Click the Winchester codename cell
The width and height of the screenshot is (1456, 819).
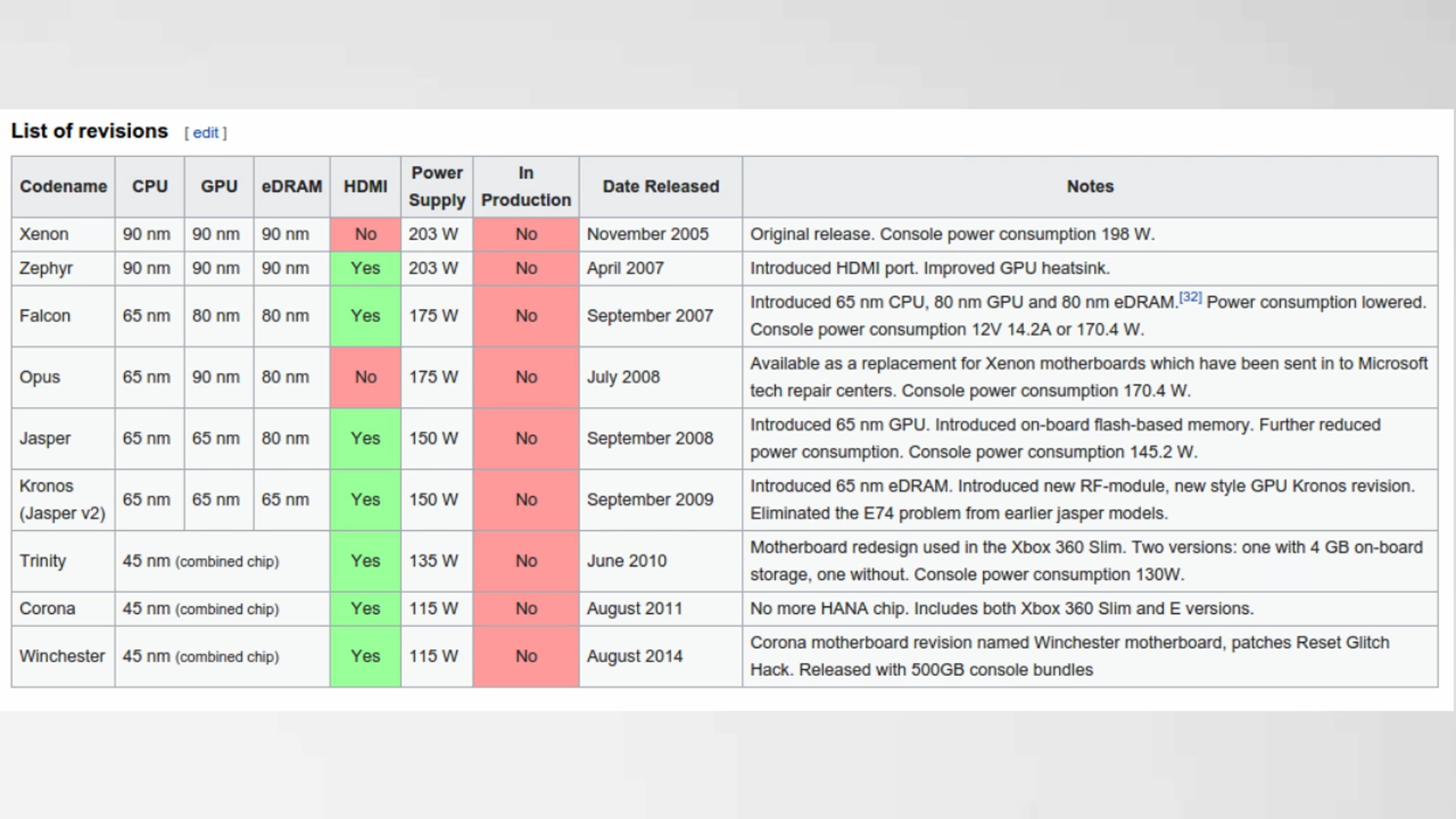point(62,656)
